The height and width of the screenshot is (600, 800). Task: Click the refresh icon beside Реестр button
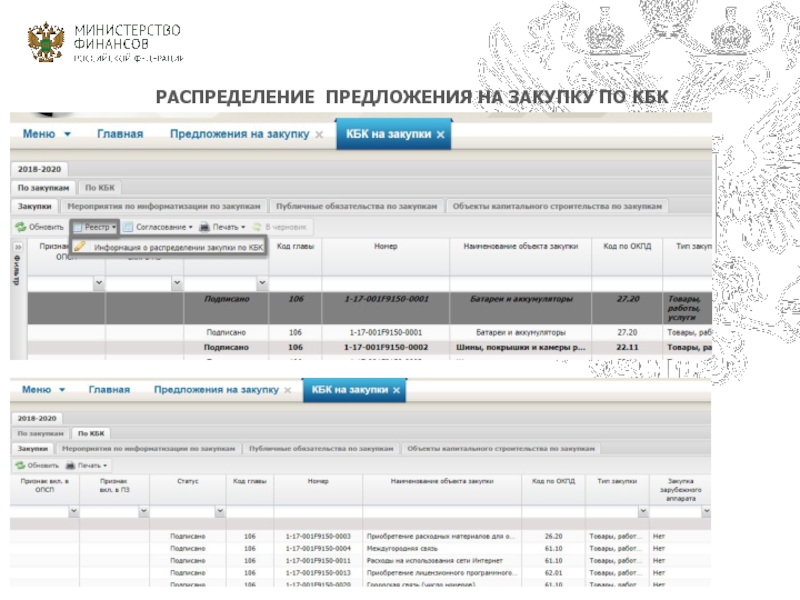click(20, 227)
